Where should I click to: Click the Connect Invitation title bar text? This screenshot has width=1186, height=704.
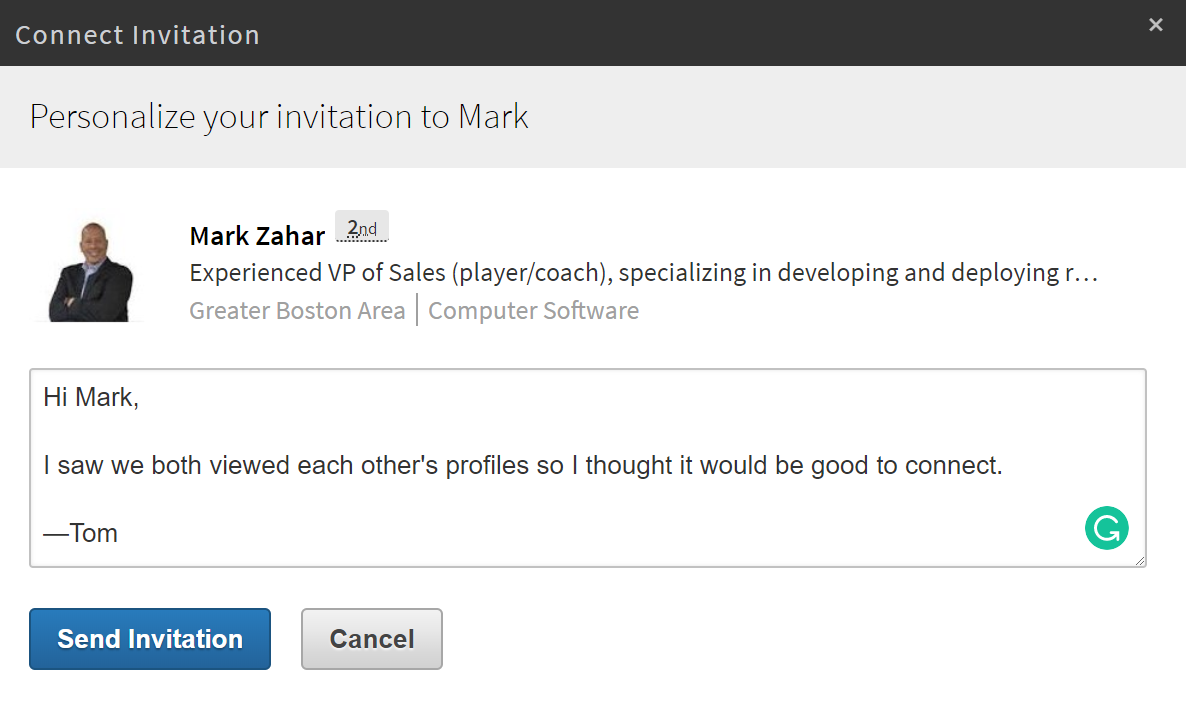point(138,35)
